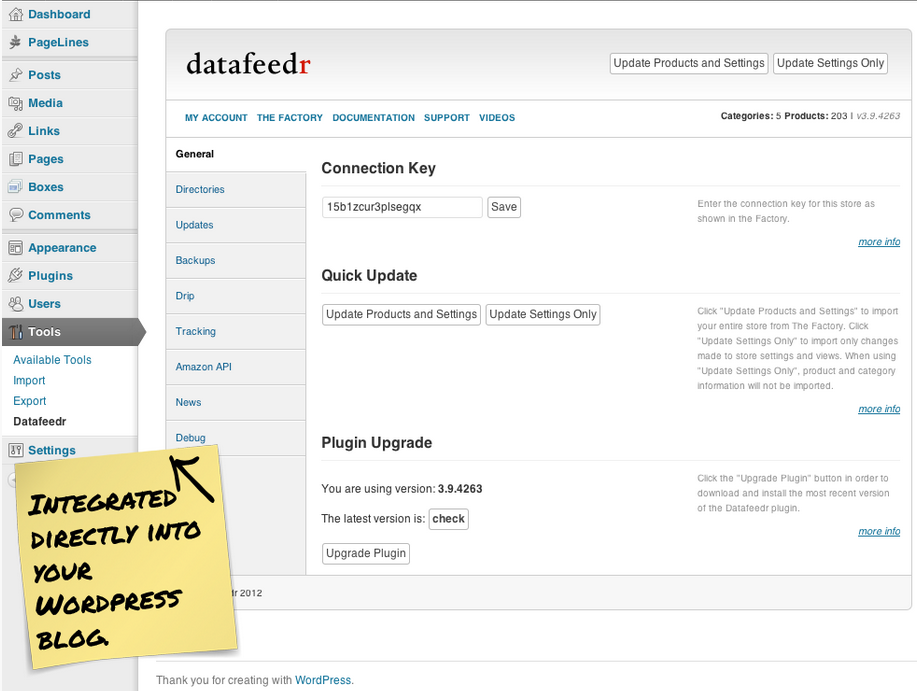The width and height of the screenshot is (917, 691).
Task: Open the Boxes menu item
Action: (x=46, y=187)
